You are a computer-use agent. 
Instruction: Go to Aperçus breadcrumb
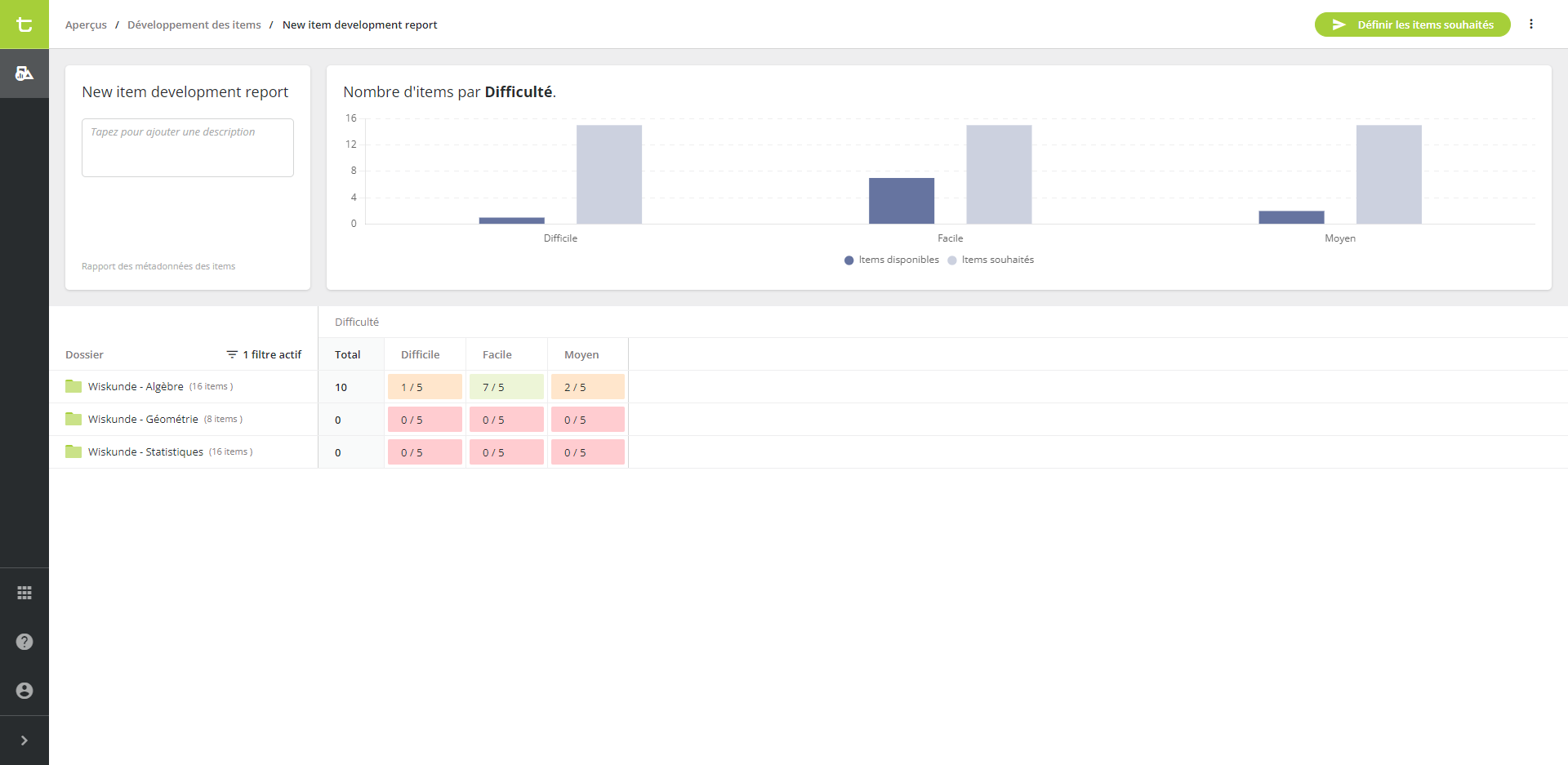(x=86, y=25)
